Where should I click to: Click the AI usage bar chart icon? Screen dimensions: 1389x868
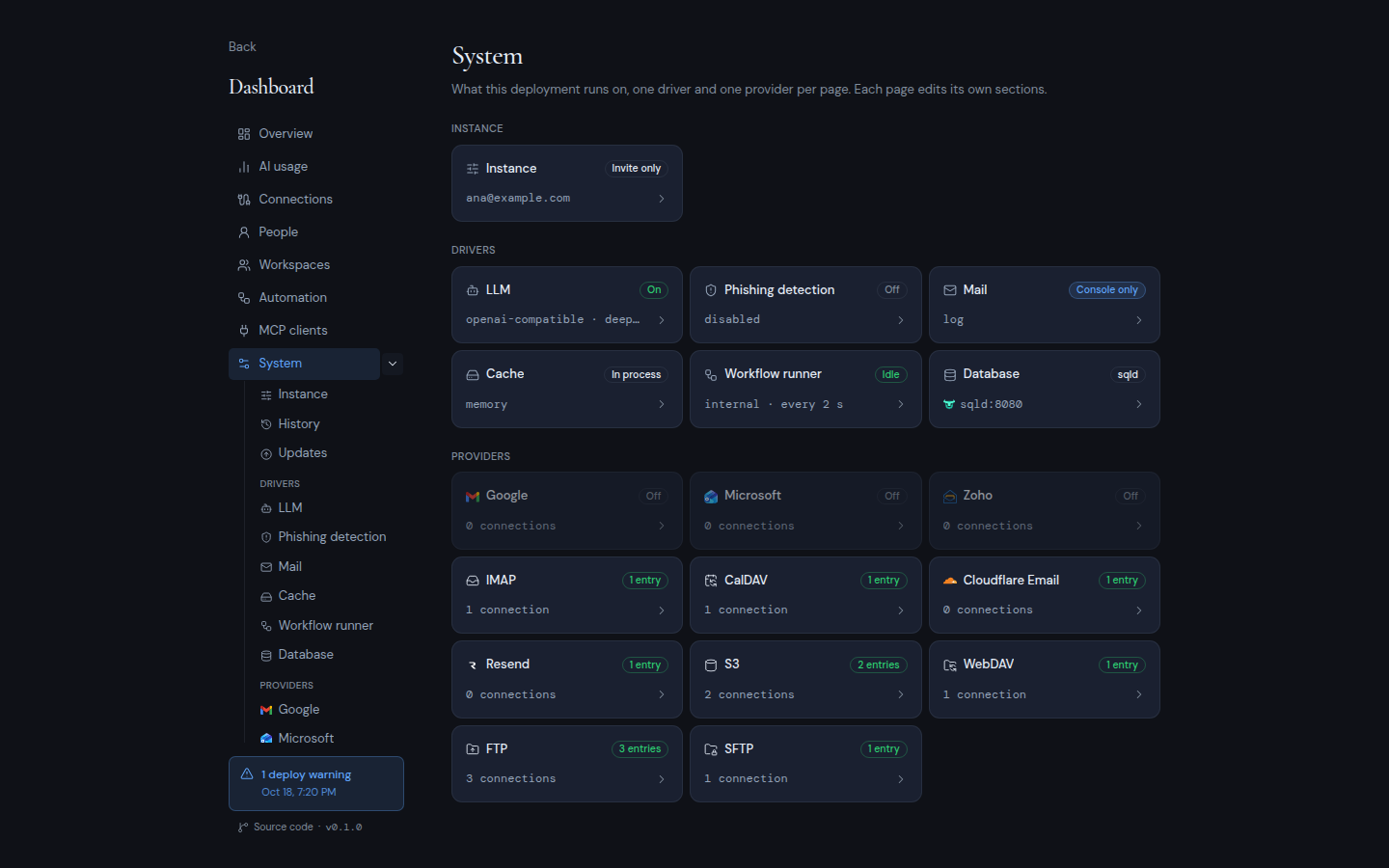pyautogui.click(x=244, y=167)
